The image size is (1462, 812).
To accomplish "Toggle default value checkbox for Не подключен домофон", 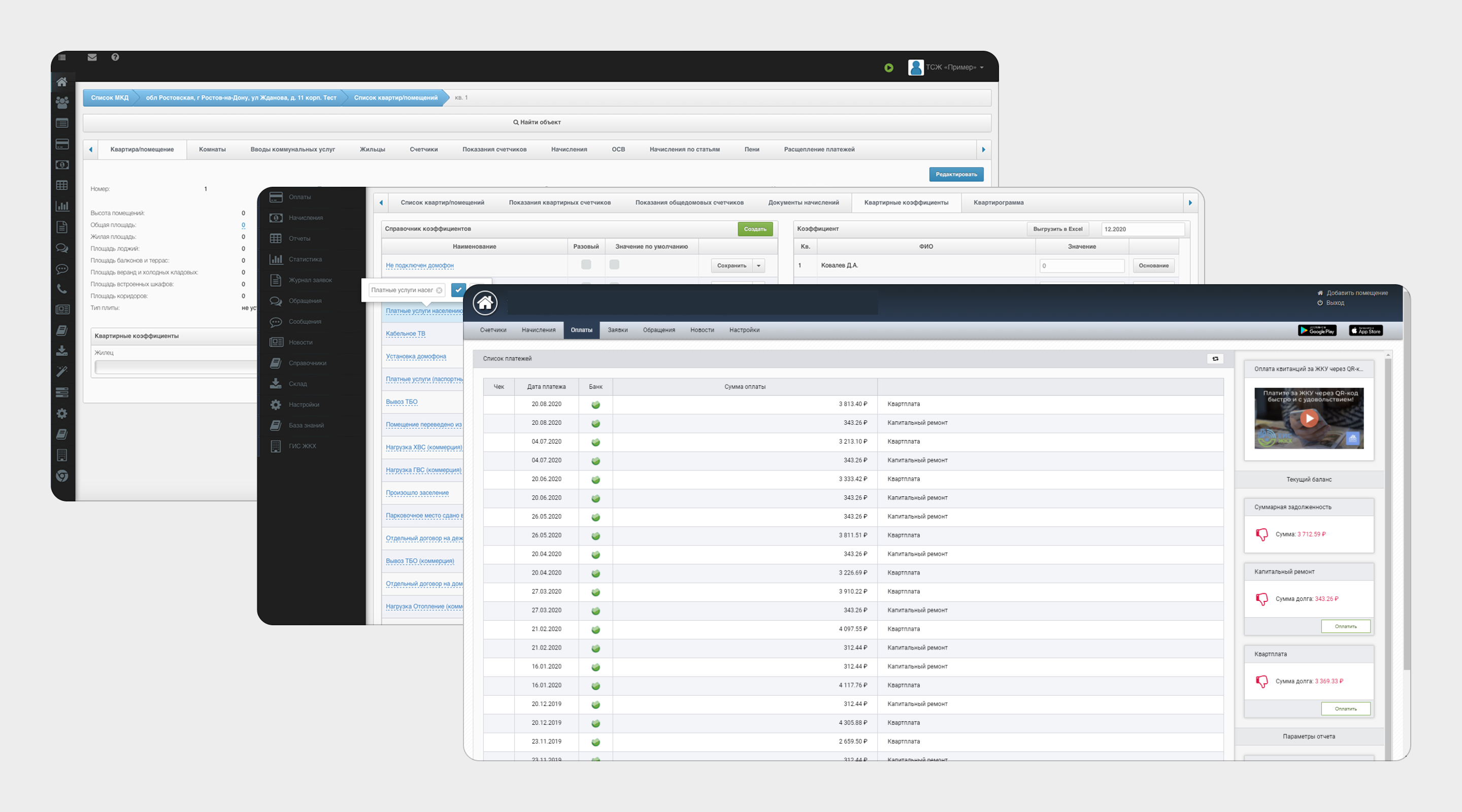I will (x=614, y=265).
